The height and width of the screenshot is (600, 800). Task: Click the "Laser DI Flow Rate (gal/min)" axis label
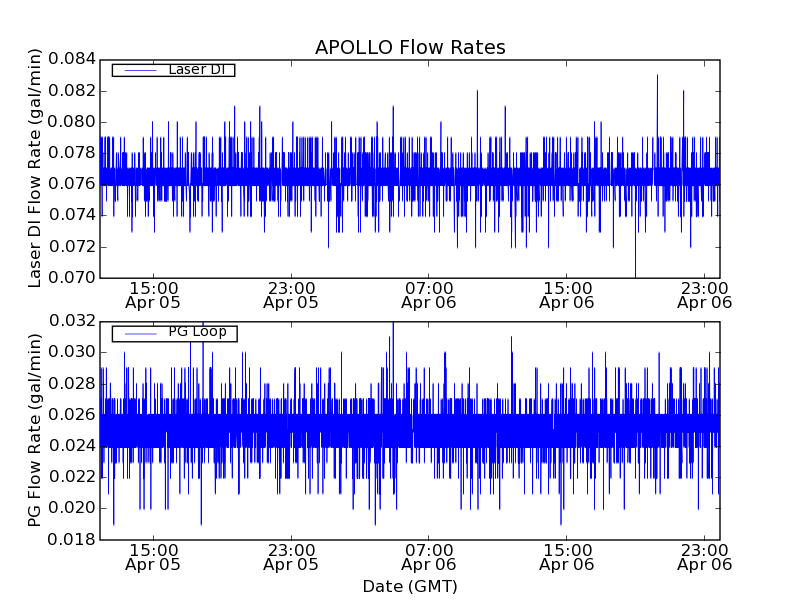(34, 168)
